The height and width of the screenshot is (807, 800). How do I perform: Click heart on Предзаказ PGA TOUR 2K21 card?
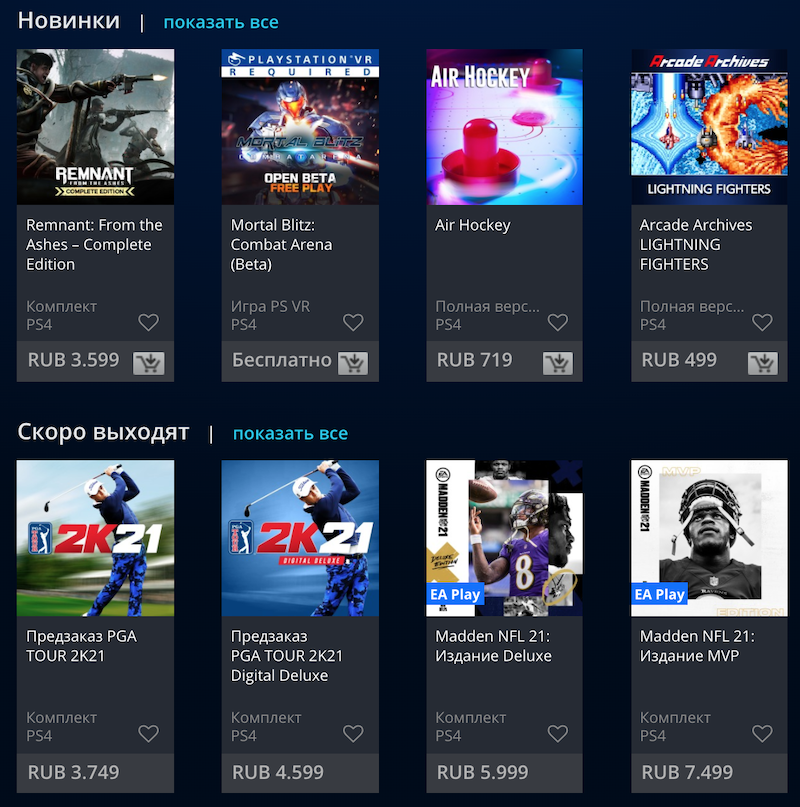pyautogui.click(x=149, y=733)
